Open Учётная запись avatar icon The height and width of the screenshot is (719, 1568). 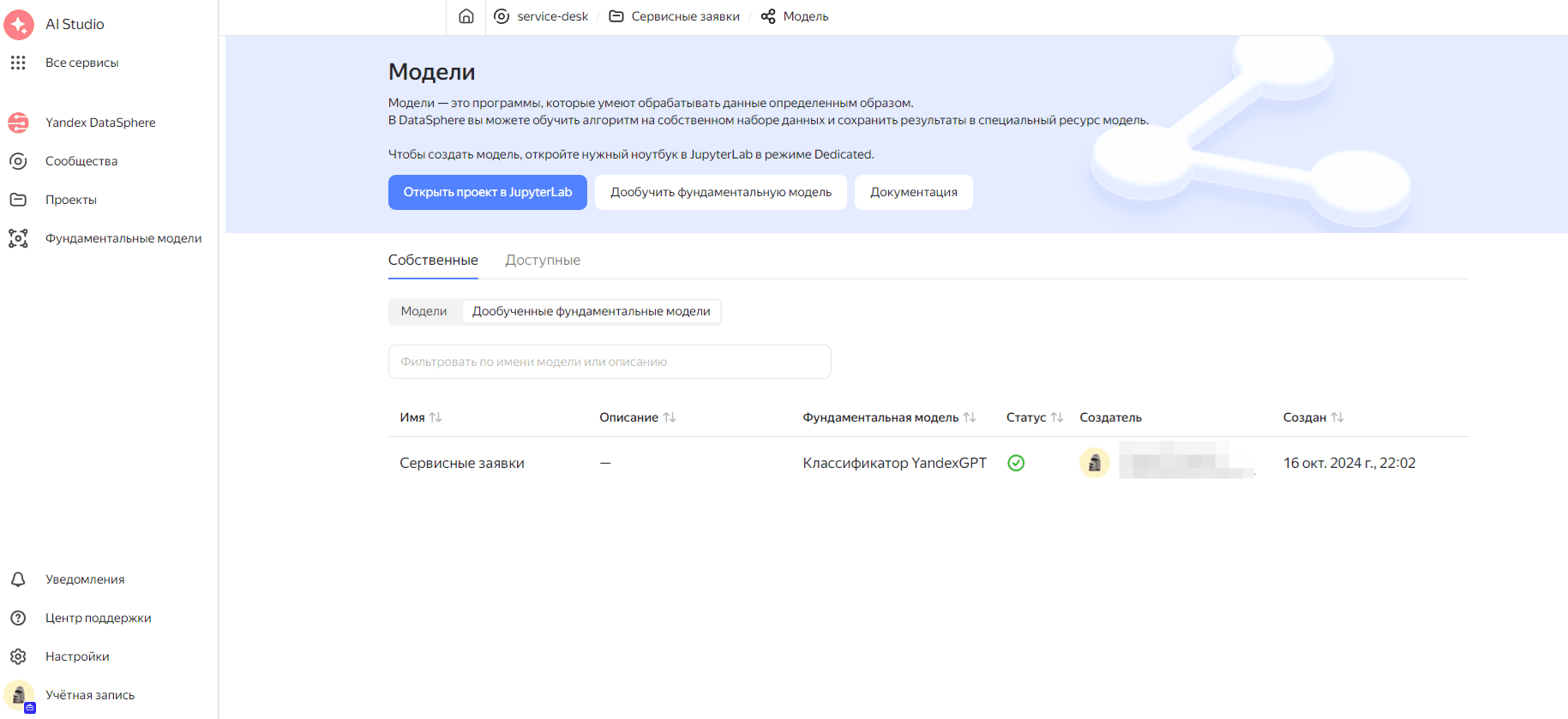[x=19, y=695]
